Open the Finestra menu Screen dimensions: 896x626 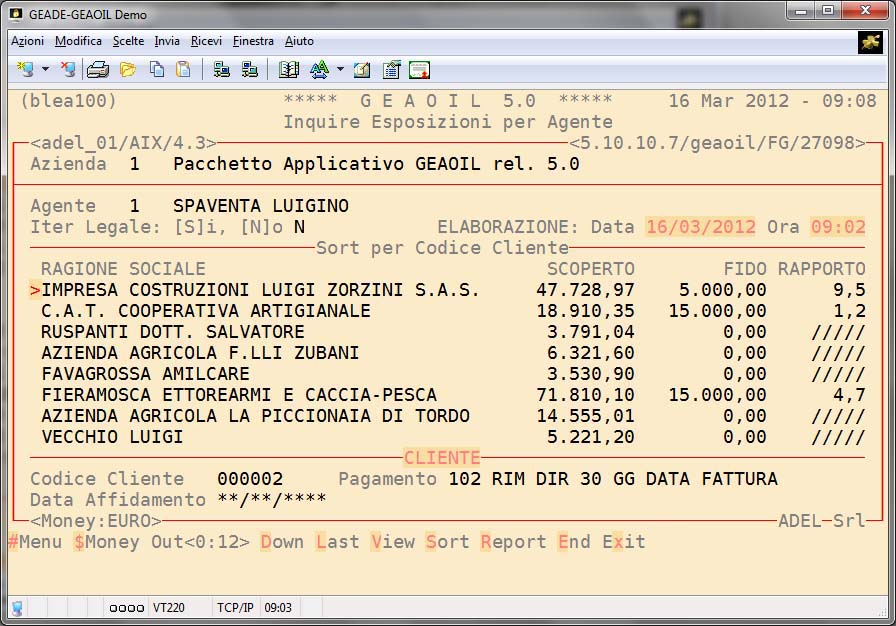[253, 41]
